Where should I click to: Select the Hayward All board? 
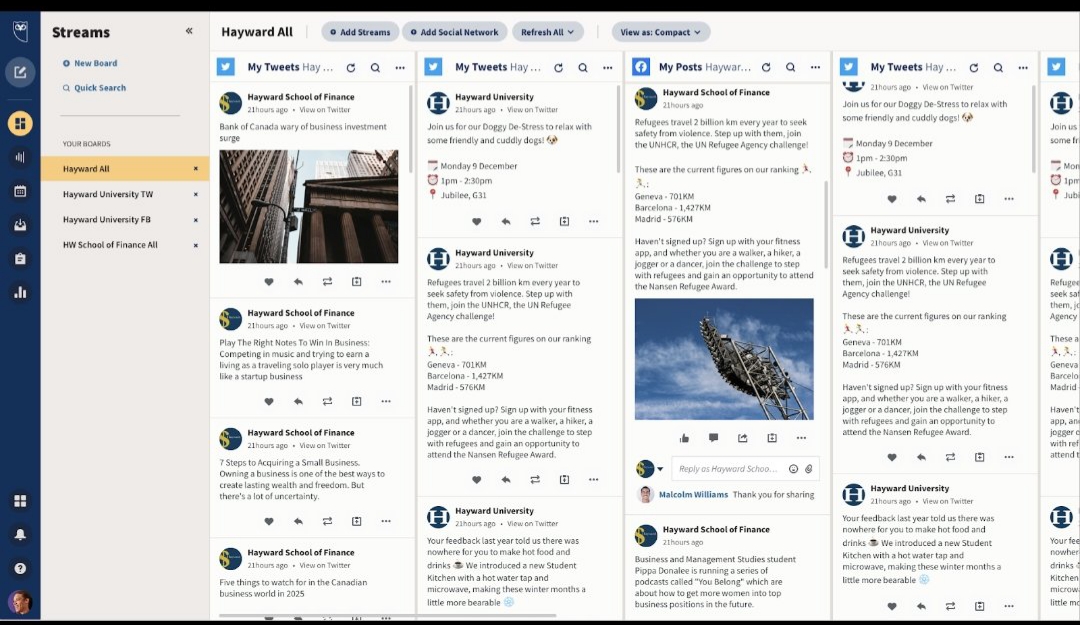click(125, 169)
